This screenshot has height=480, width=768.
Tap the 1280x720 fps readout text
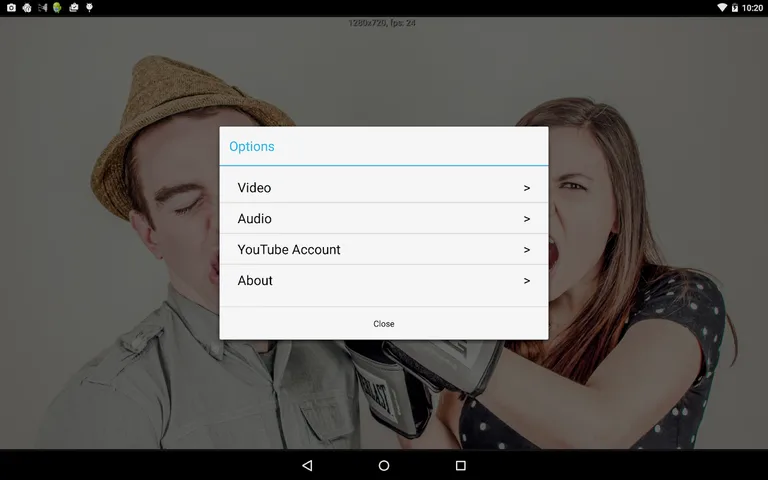[382, 23]
